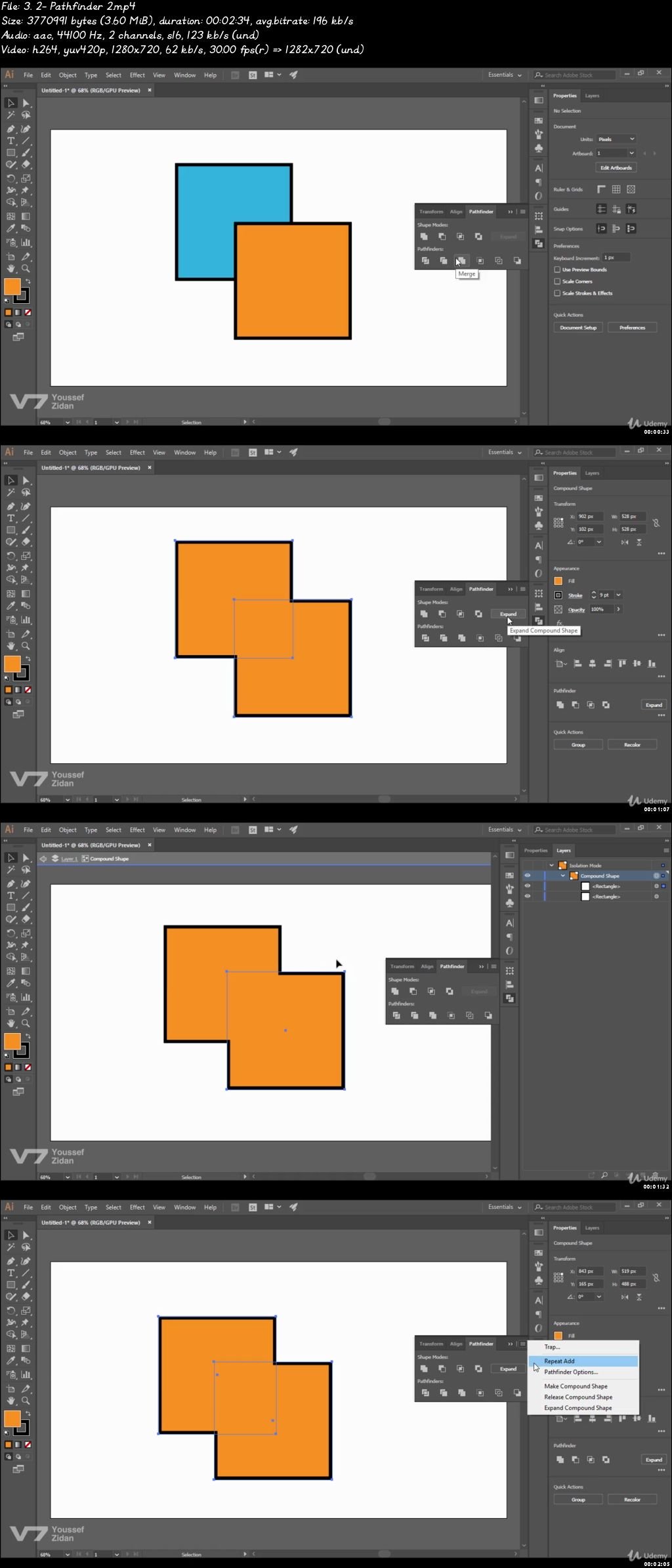Screen dimensions: 672x1568
Task: Enable the Scale Strokes & Effects checkbox
Action: (558, 293)
